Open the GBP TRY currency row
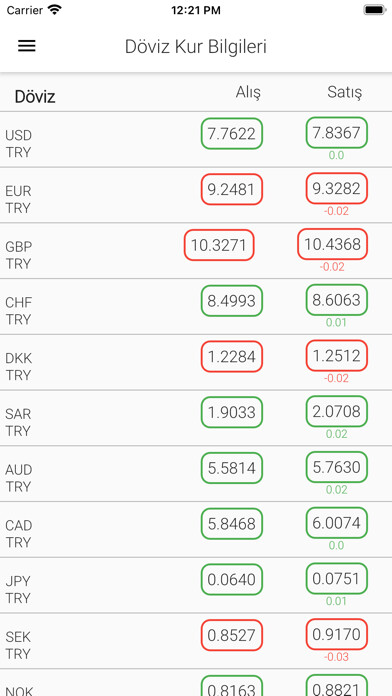Image resolution: width=392 pixels, height=696 pixels. (196, 251)
